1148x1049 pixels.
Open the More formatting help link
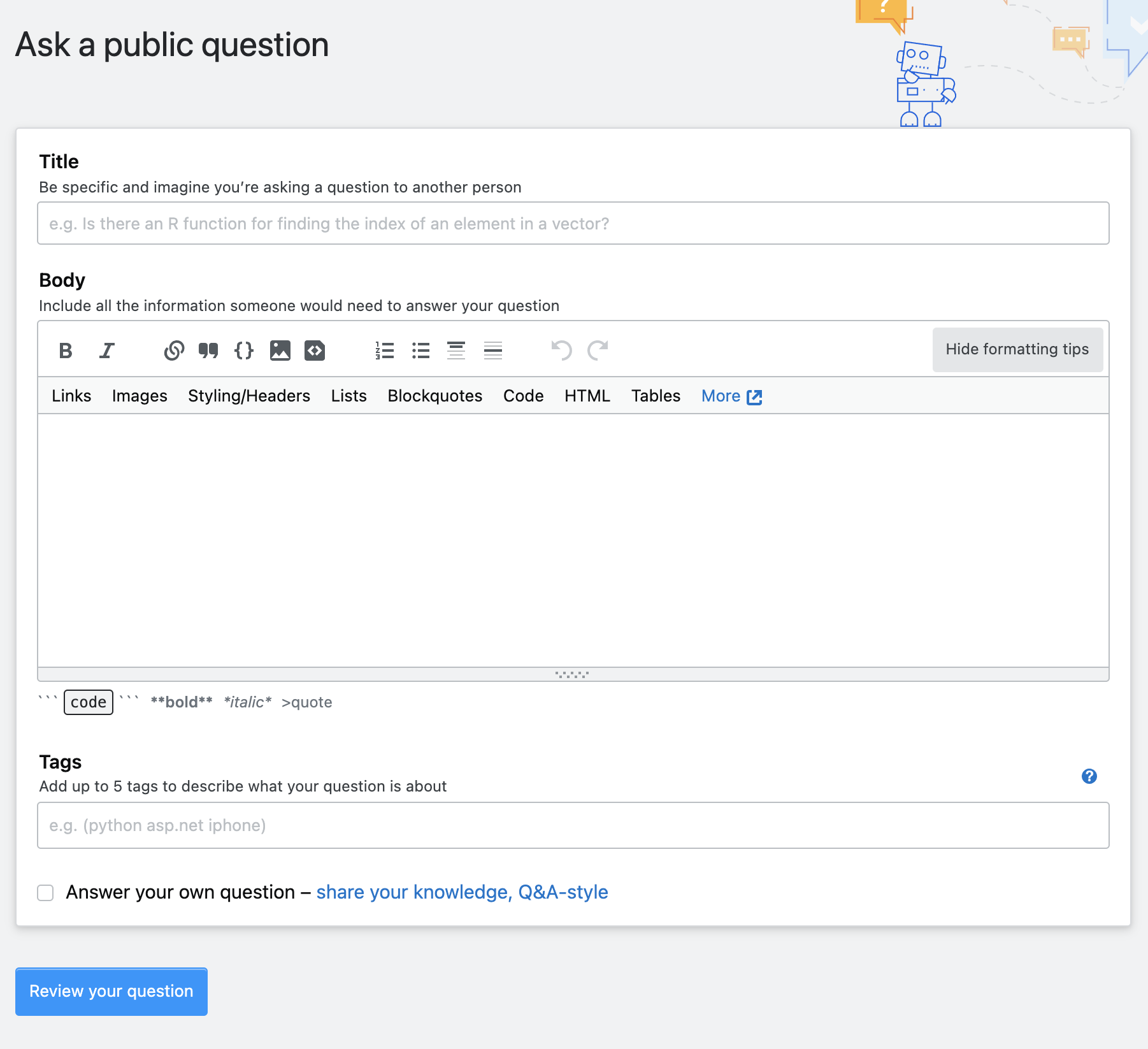(721, 396)
